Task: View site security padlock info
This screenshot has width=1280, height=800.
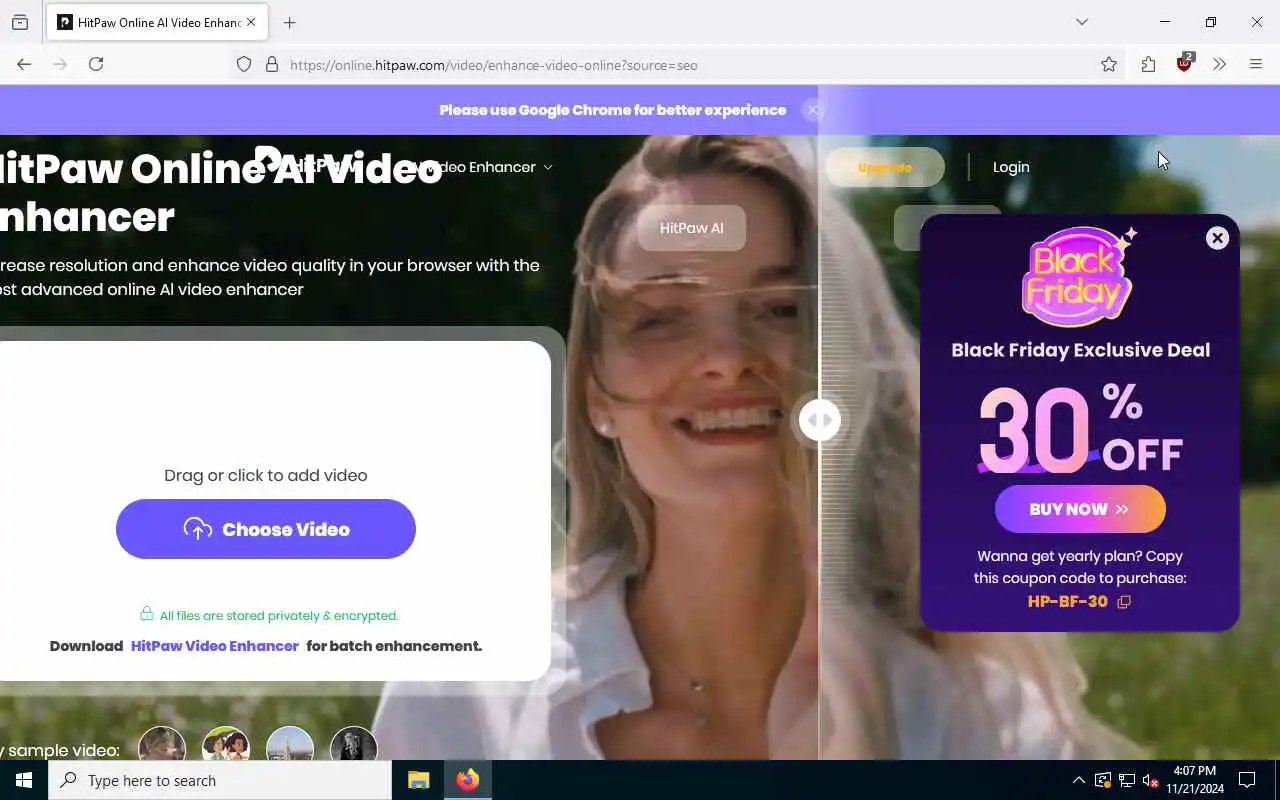Action: [x=271, y=64]
